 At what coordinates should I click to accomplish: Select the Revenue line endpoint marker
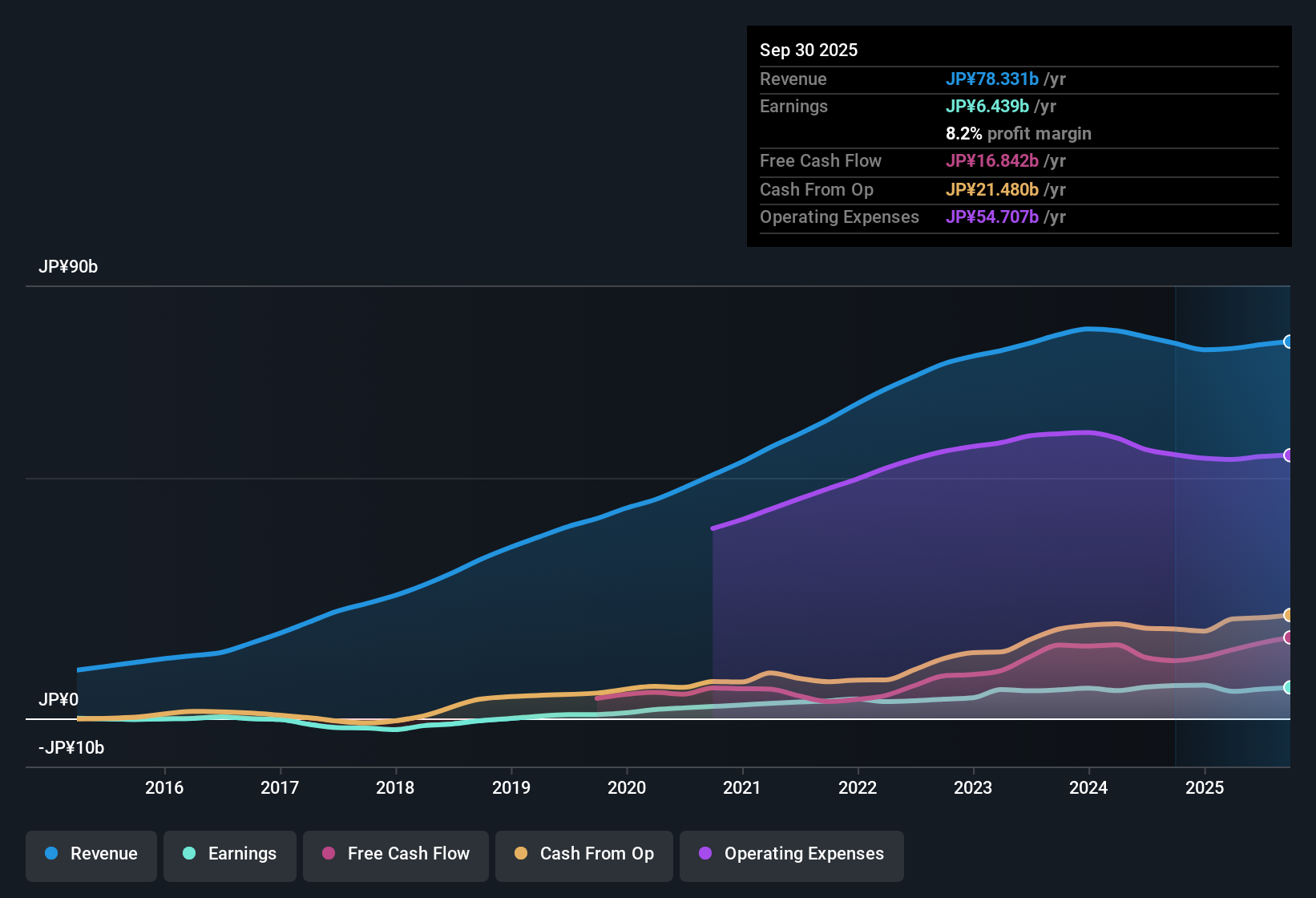pyautogui.click(x=1289, y=342)
